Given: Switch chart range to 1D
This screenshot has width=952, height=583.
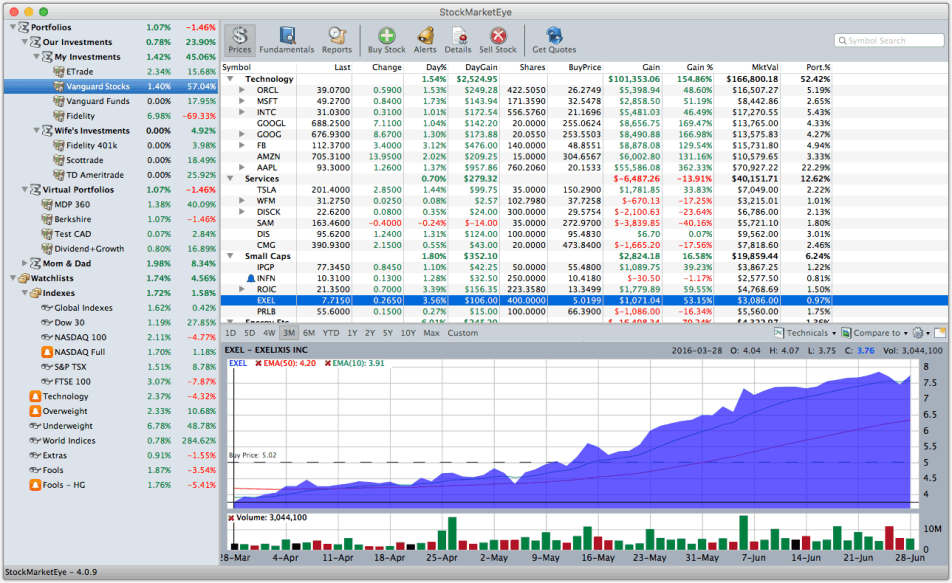Looking at the screenshot, I should pyautogui.click(x=231, y=333).
